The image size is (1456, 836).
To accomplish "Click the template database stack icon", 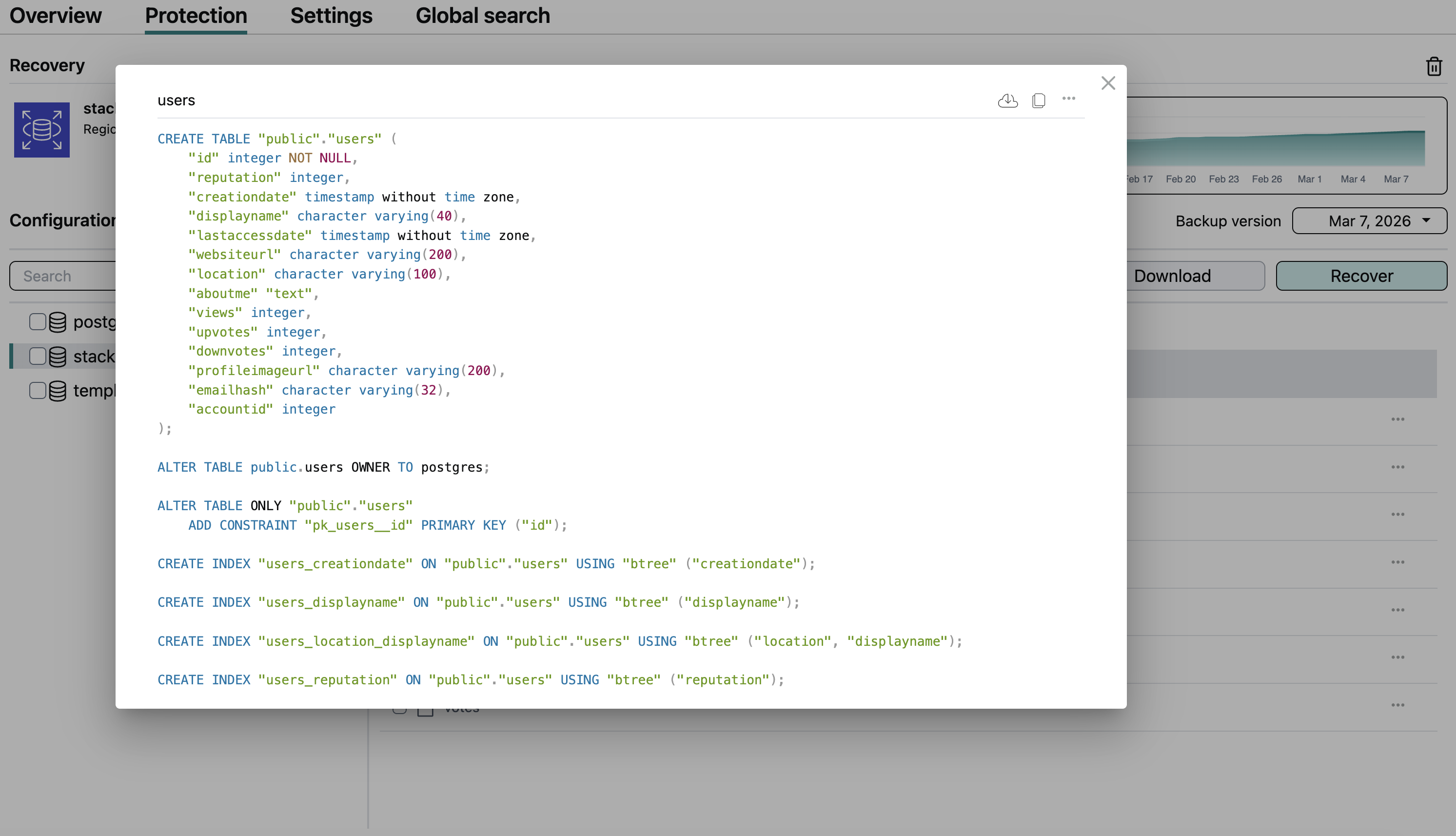I will [x=58, y=391].
